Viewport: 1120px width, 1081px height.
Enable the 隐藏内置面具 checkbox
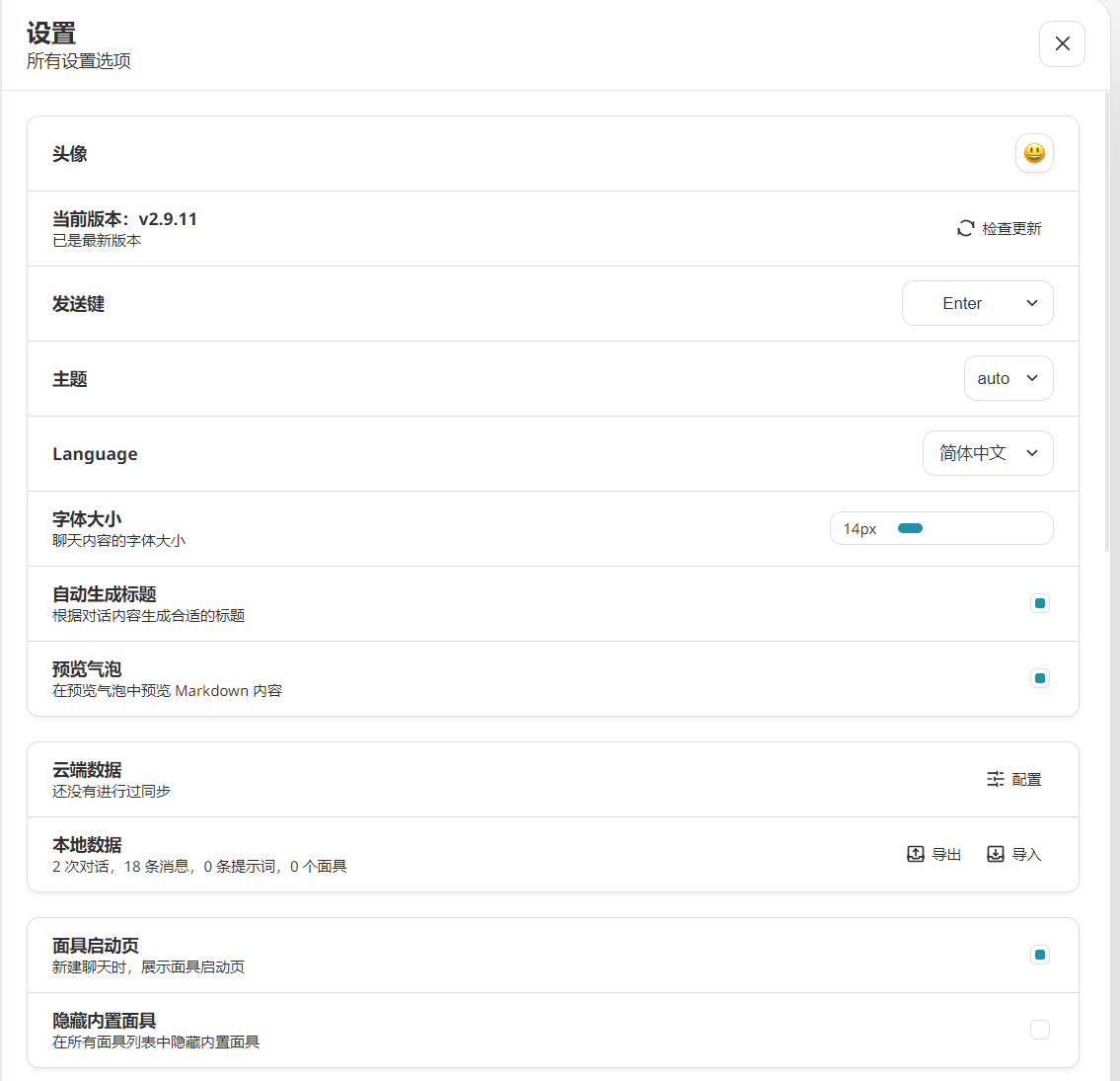click(x=1040, y=1030)
